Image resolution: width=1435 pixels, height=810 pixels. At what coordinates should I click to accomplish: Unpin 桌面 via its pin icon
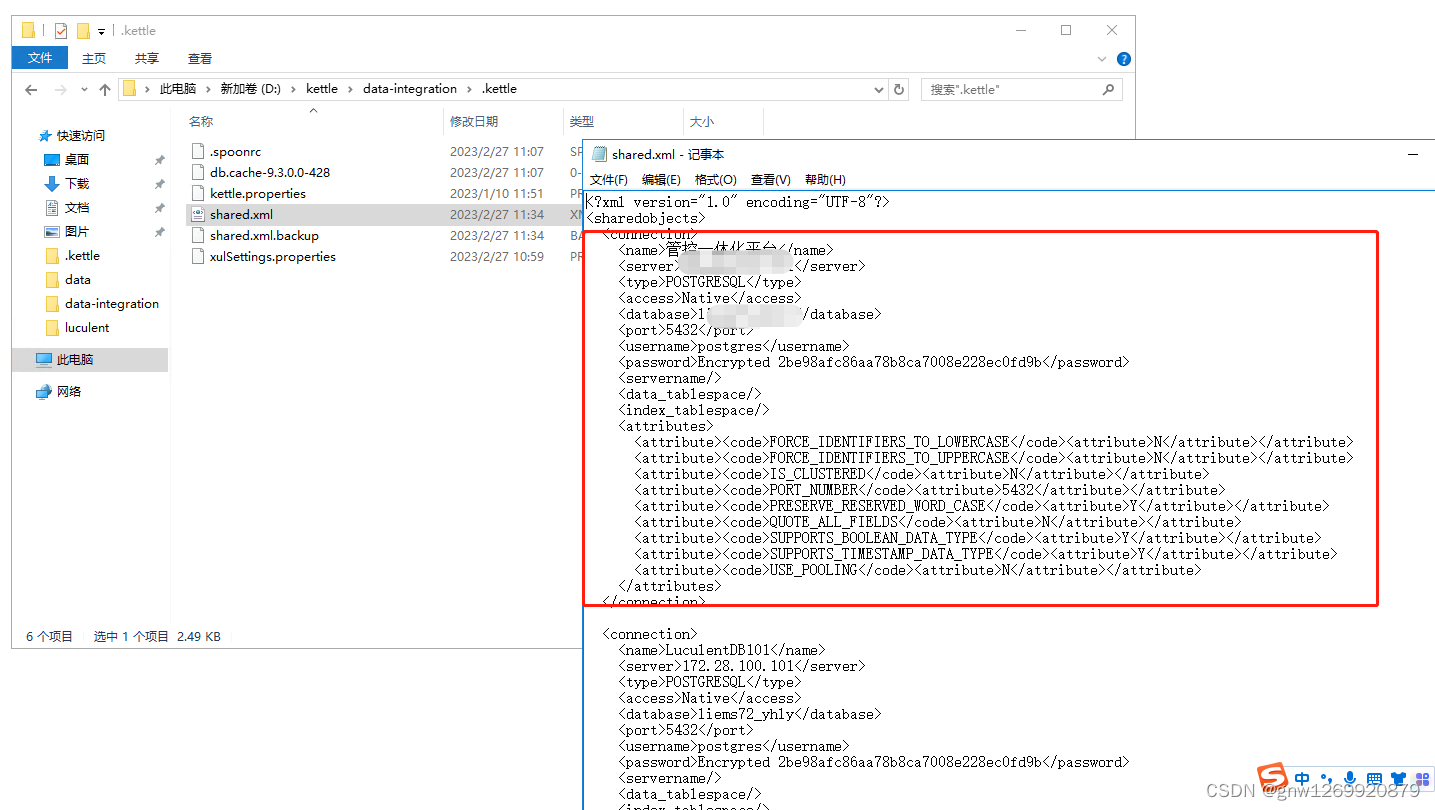(x=159, y=160)
